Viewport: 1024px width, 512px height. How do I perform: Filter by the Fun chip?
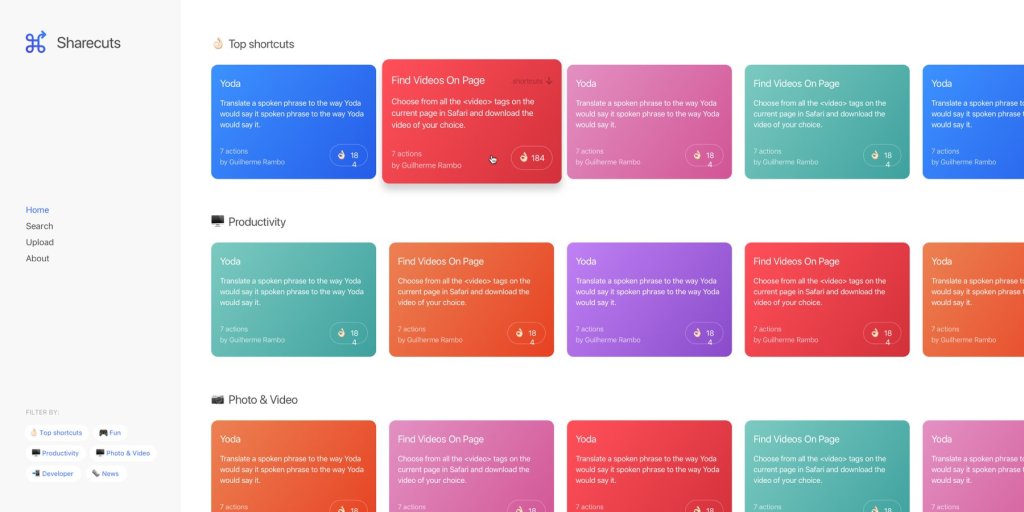pos(110,432)
